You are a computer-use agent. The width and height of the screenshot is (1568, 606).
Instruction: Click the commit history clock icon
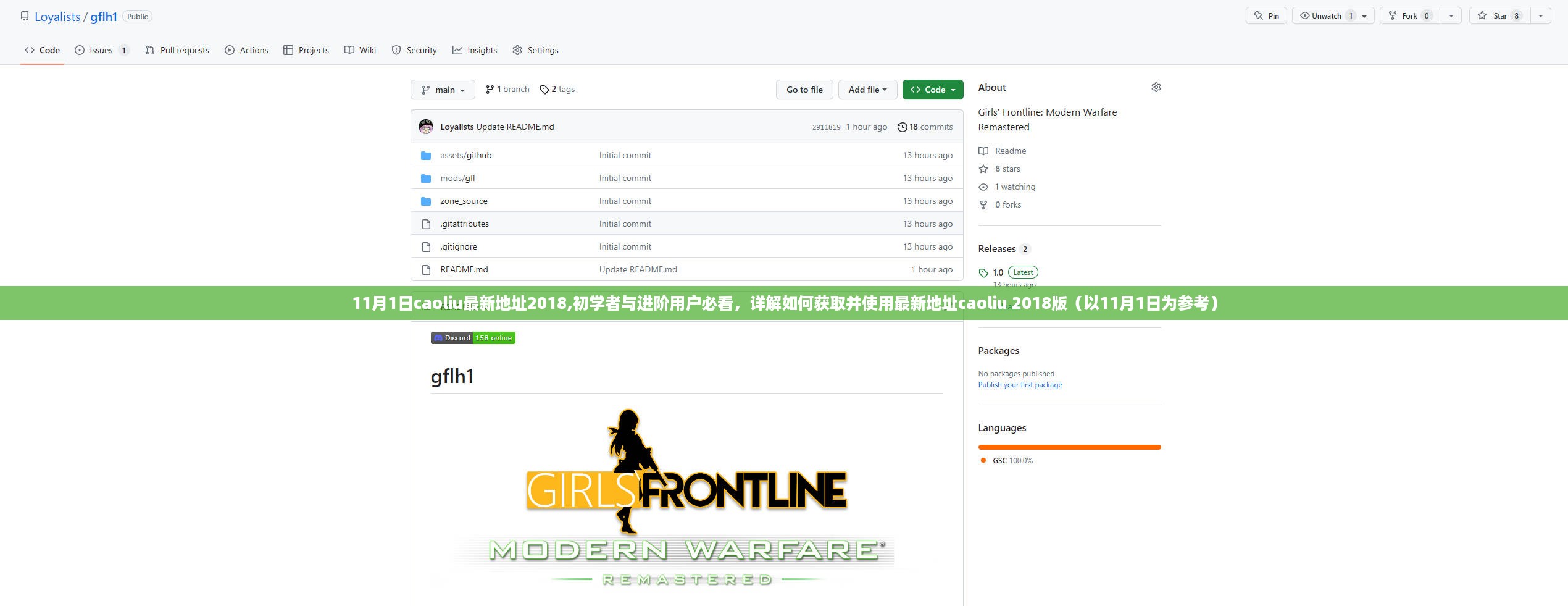(x=902, y=127)
